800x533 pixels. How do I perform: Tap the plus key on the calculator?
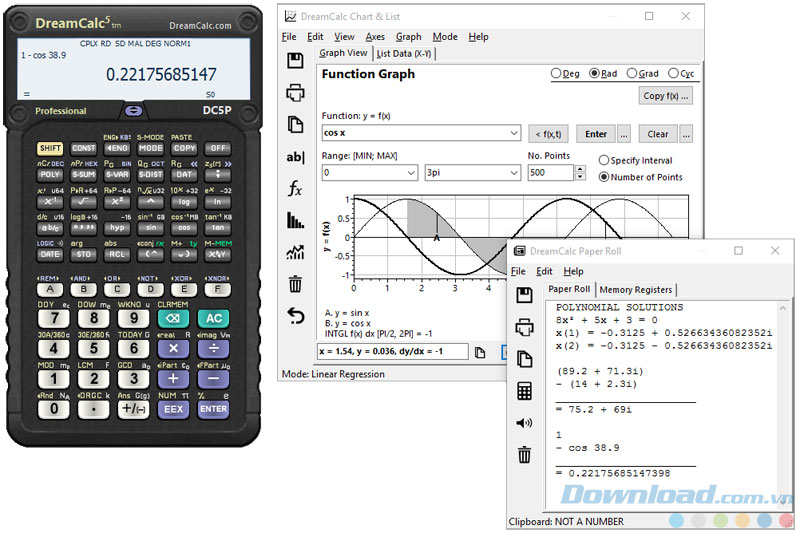click(x=173, y=378)
